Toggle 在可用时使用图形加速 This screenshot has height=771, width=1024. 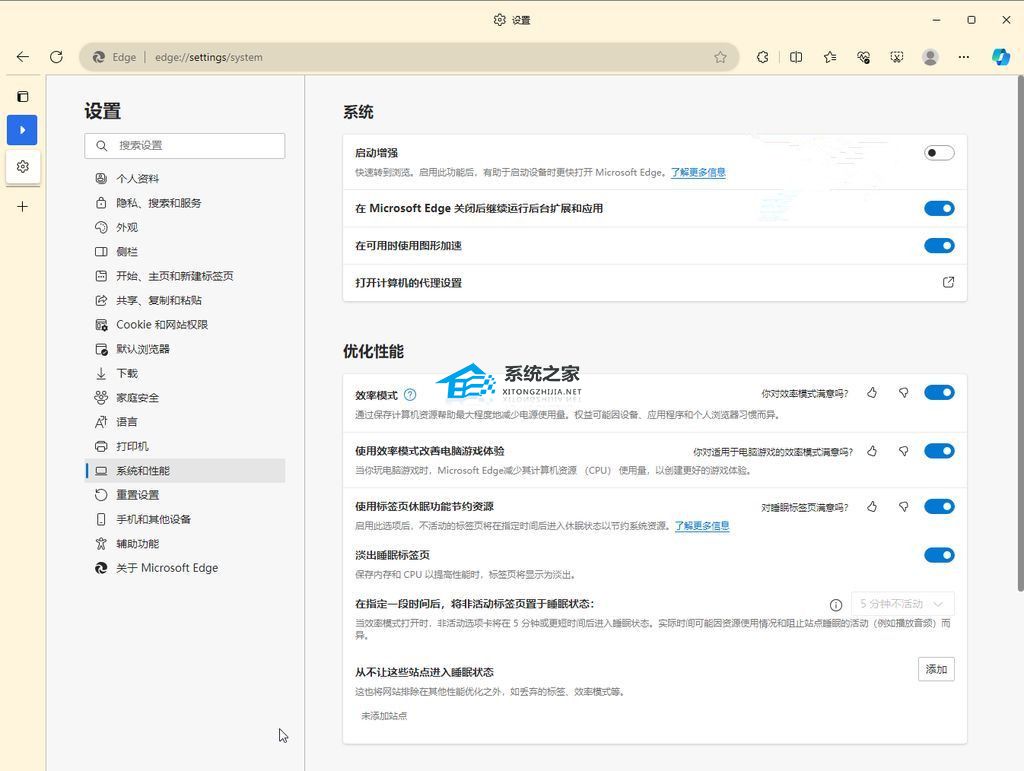point(939,245)
